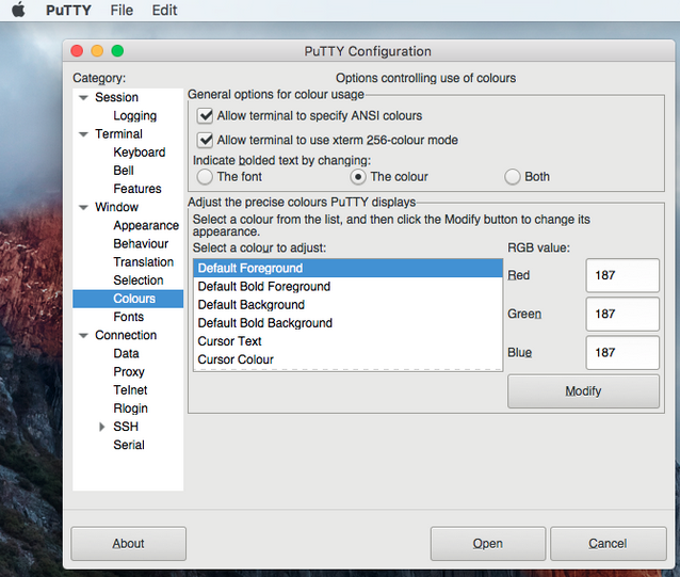The width and height of the screenshot is (680, 577).
Task: Select Fonts in the category tree
Action: pyautogui.click(x=128, y=317)
